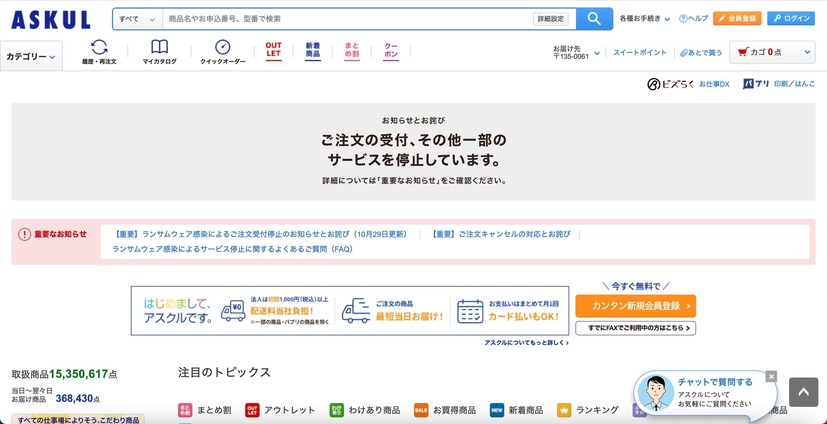The width and height of the screenshot is (827, 424).
Task: Click the blue ログイン button
Action: tap(791, 18)
